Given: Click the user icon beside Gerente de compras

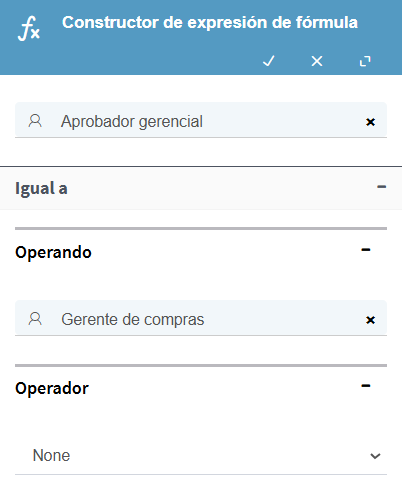Looking at the screenshot, I should 35,319.
